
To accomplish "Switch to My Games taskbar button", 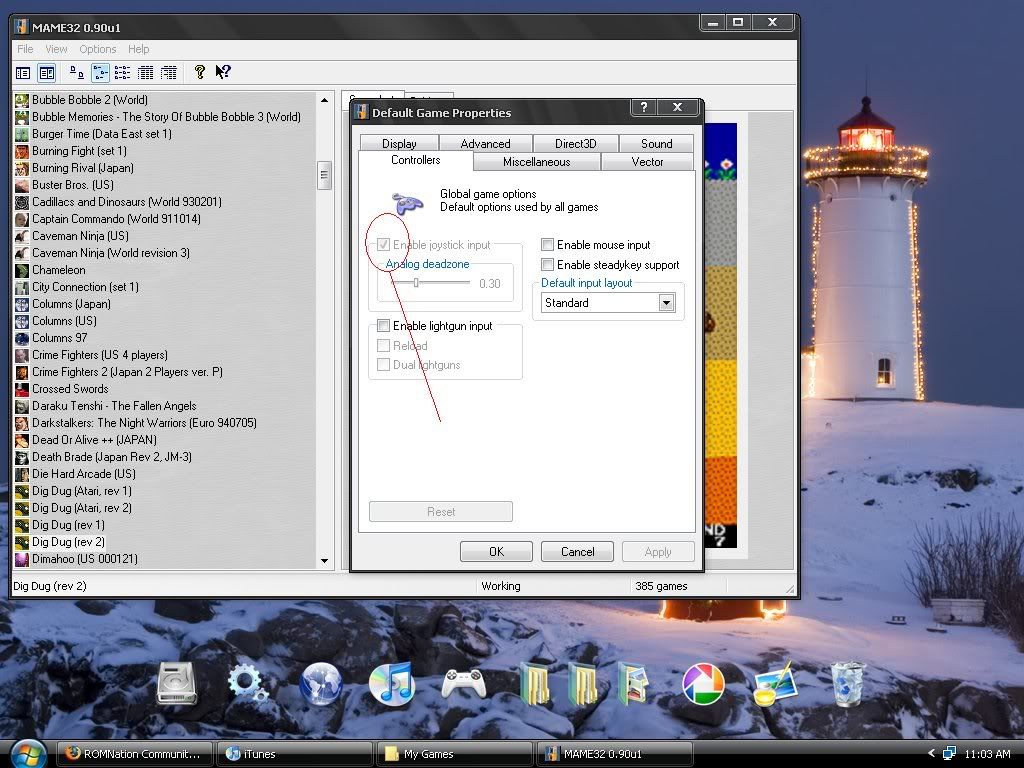I will click(x=455, y=754).
